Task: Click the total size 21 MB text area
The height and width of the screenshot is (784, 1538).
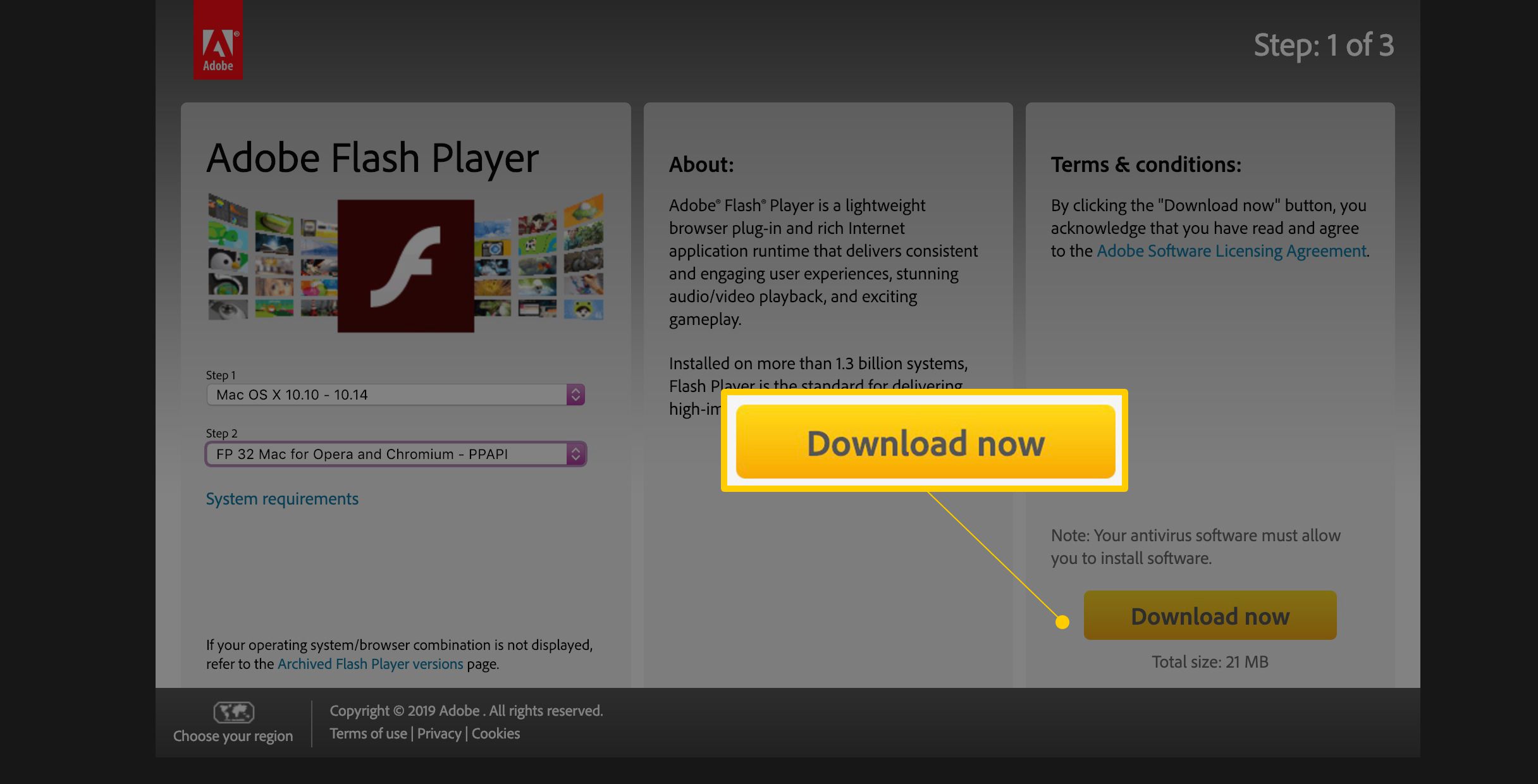Action: 1210,660
